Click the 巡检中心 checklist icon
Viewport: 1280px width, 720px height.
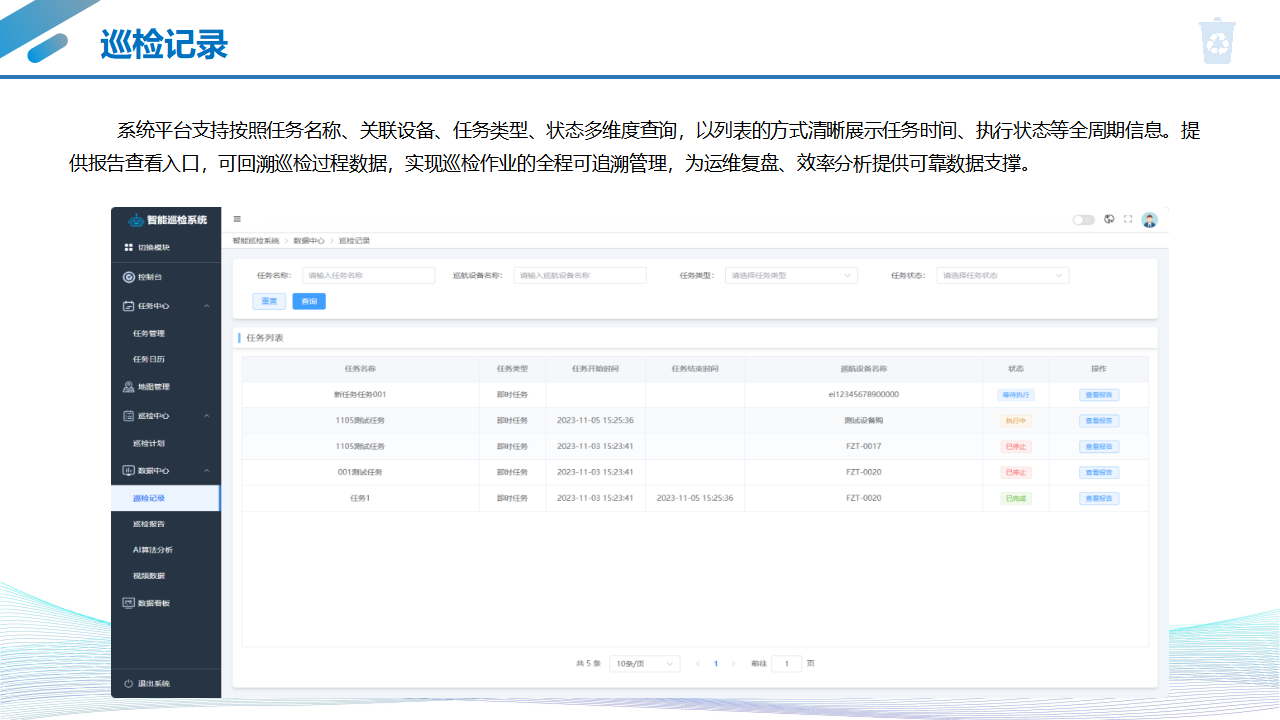(128, 415)
